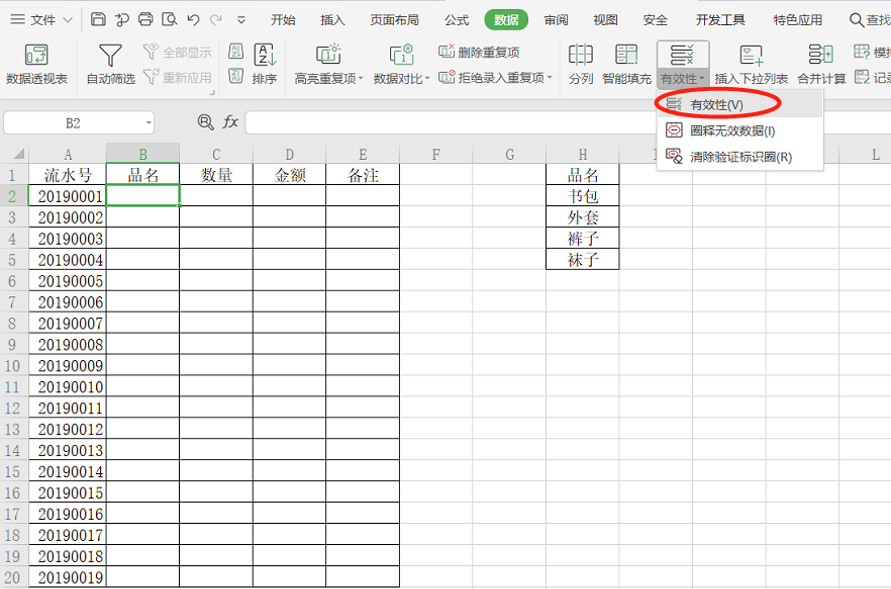The height and width of the screenshot is (589, 891).
Task: Click the ascending sort small icon
Action: (236, 52)
